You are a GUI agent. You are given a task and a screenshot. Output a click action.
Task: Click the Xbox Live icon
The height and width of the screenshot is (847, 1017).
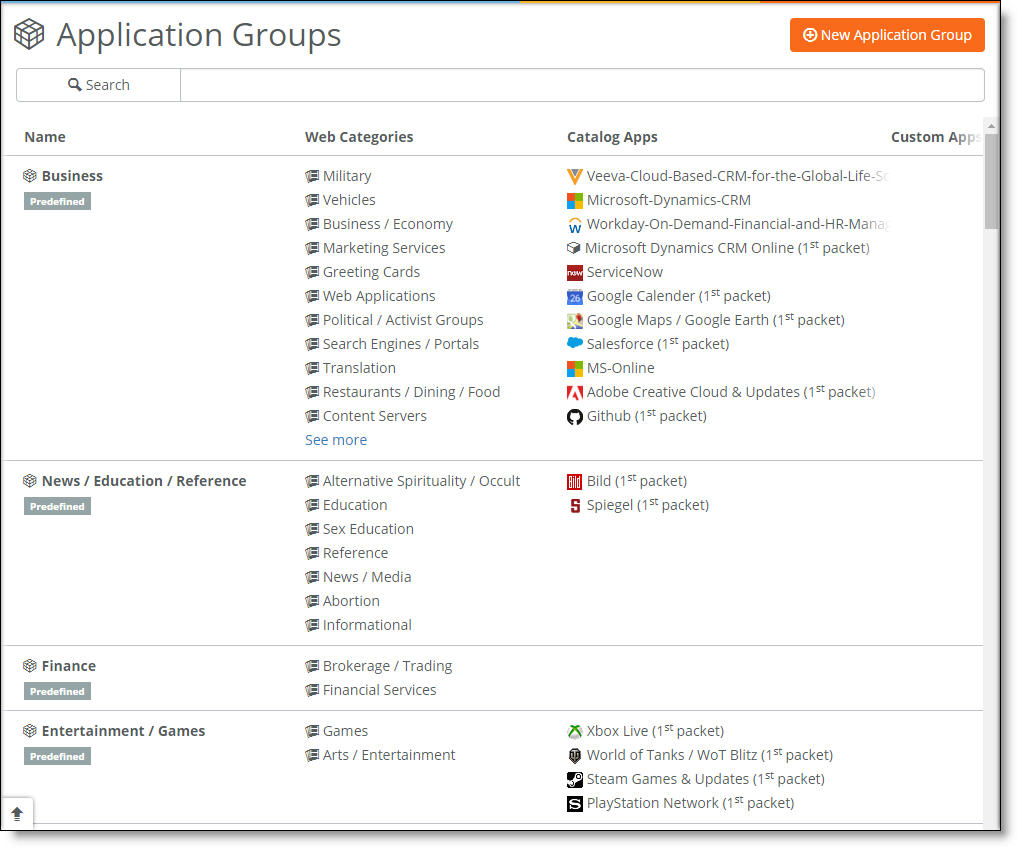(x=575, y=731)
